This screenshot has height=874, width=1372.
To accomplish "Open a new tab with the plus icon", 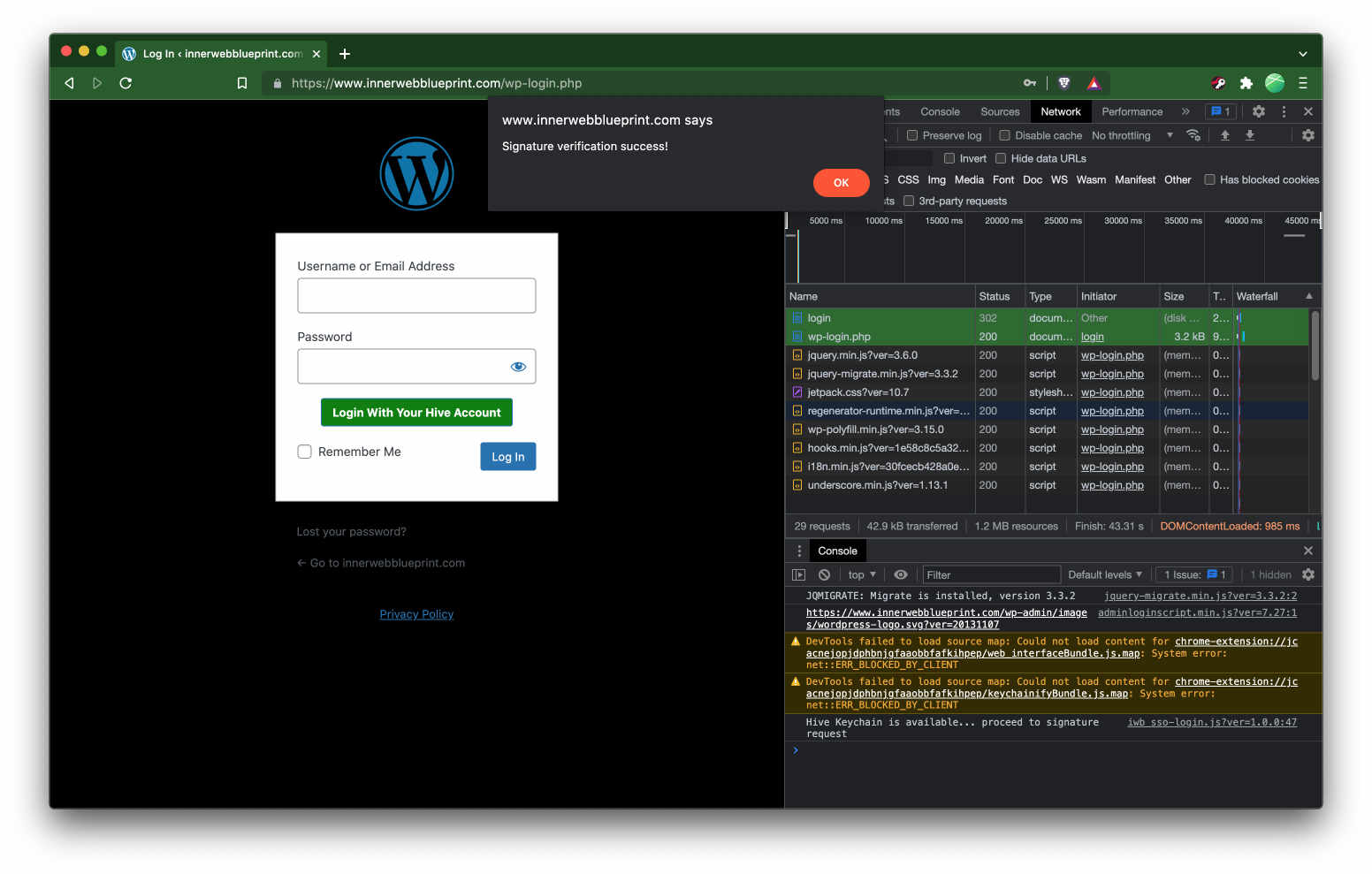I will coord(345,54).
